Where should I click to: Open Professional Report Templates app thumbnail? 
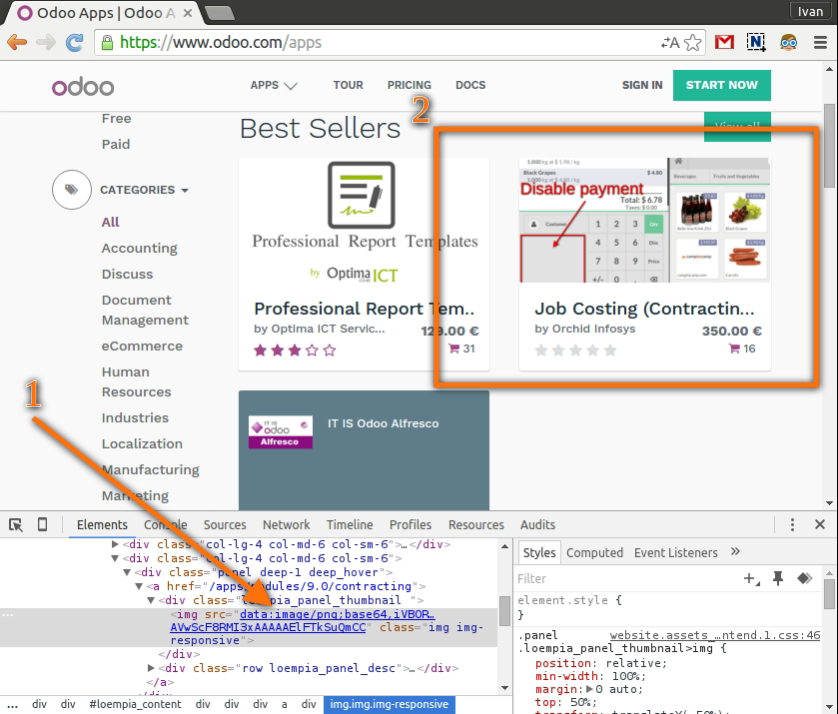(363, 220)
